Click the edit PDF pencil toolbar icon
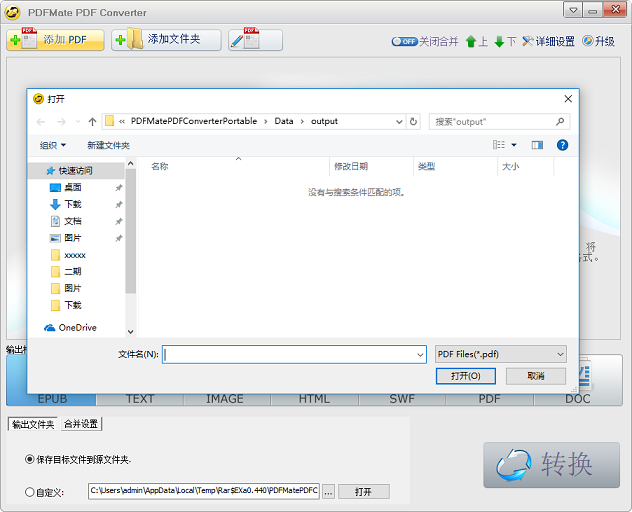 point(255,40)
